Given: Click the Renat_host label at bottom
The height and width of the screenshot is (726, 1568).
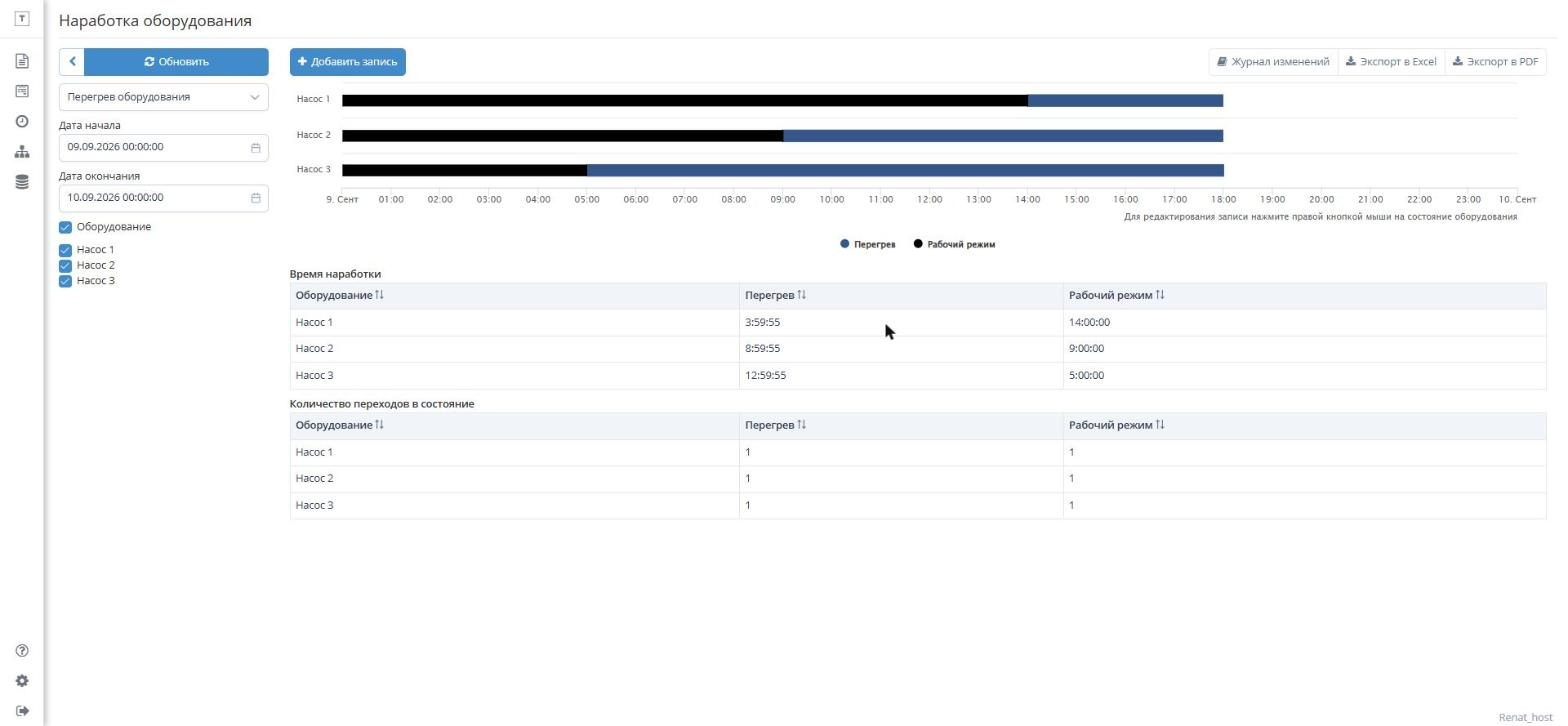Looking at the screenshot, I should 1525,717.
